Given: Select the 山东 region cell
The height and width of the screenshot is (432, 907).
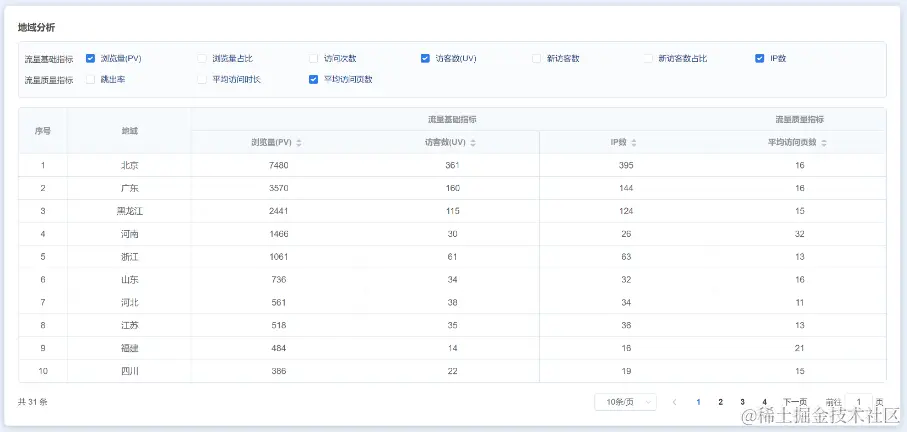Looking at the screenshot, I should 130,279.
